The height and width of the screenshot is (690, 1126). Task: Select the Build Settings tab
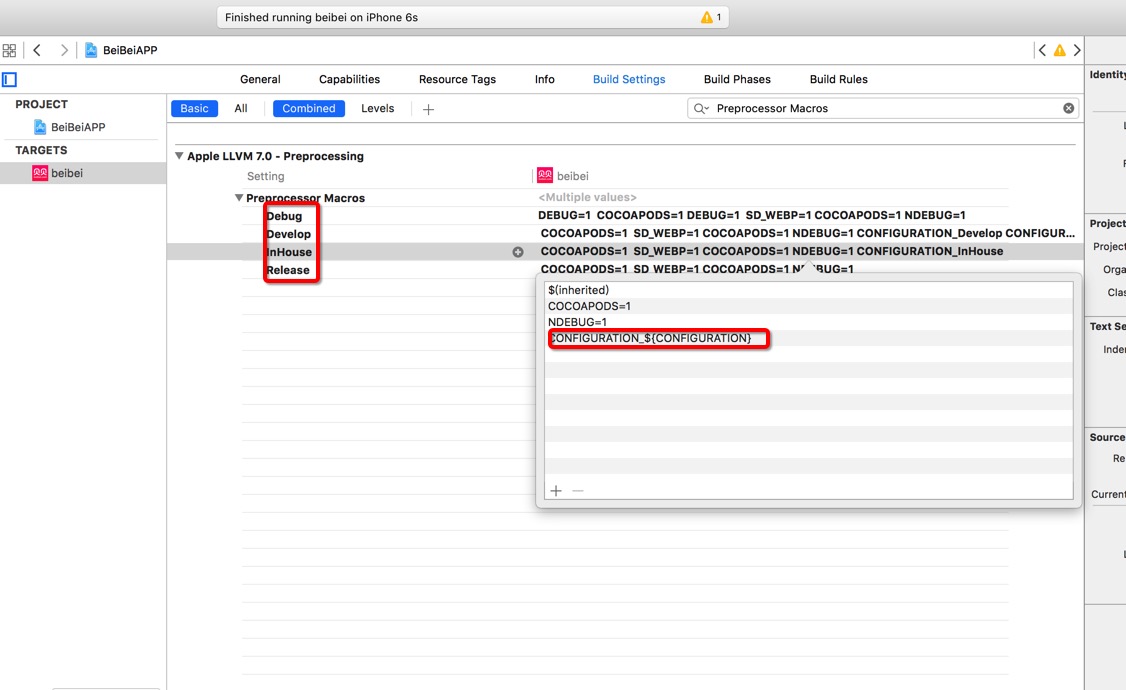click(x=629, y=80)
